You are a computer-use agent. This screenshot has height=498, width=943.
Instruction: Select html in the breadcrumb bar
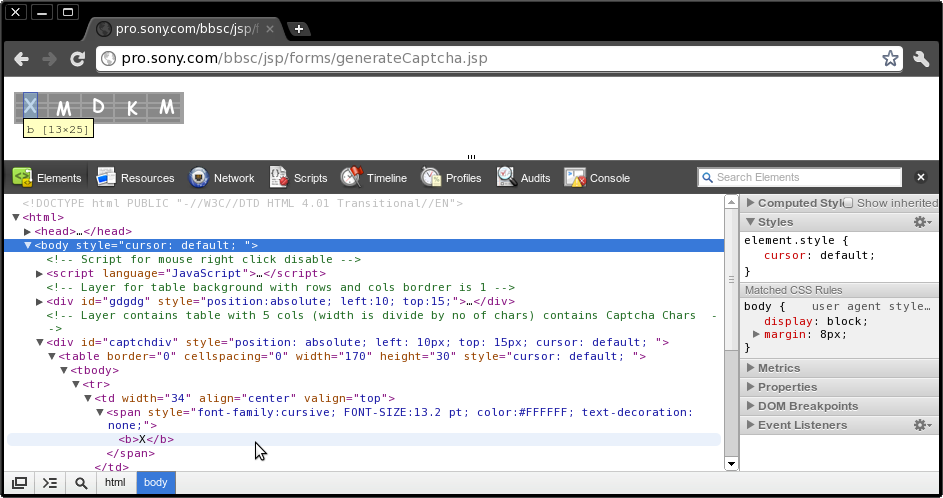tap(115, 482)
